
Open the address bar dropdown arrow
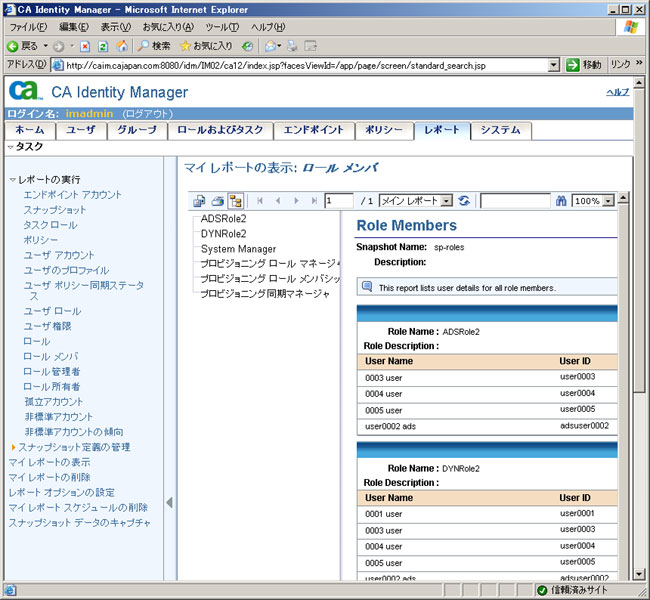[x=553, y=65]
